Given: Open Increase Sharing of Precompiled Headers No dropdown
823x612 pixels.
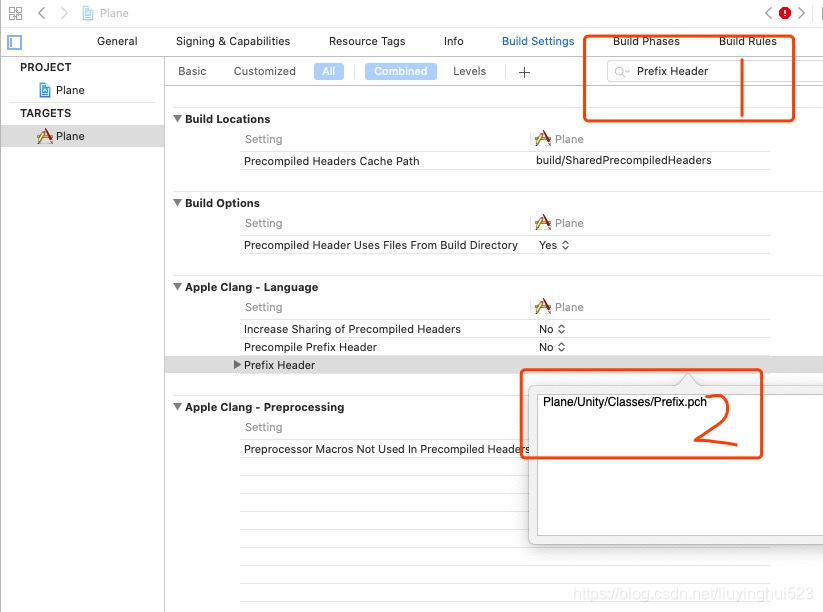Looking at the screenshot, I should click(x=552, y=329).
